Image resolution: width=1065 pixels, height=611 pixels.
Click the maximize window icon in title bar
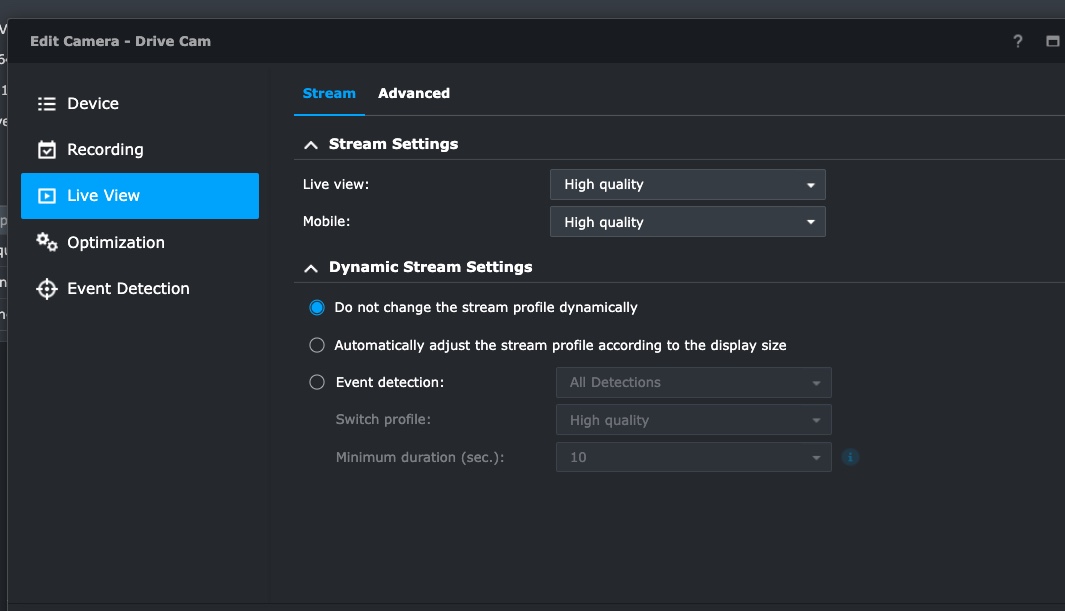1052,41
